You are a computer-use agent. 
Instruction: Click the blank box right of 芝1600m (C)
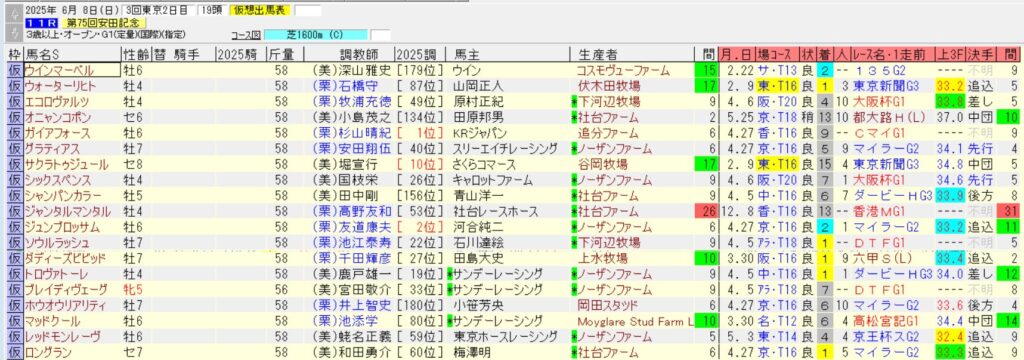381,35
